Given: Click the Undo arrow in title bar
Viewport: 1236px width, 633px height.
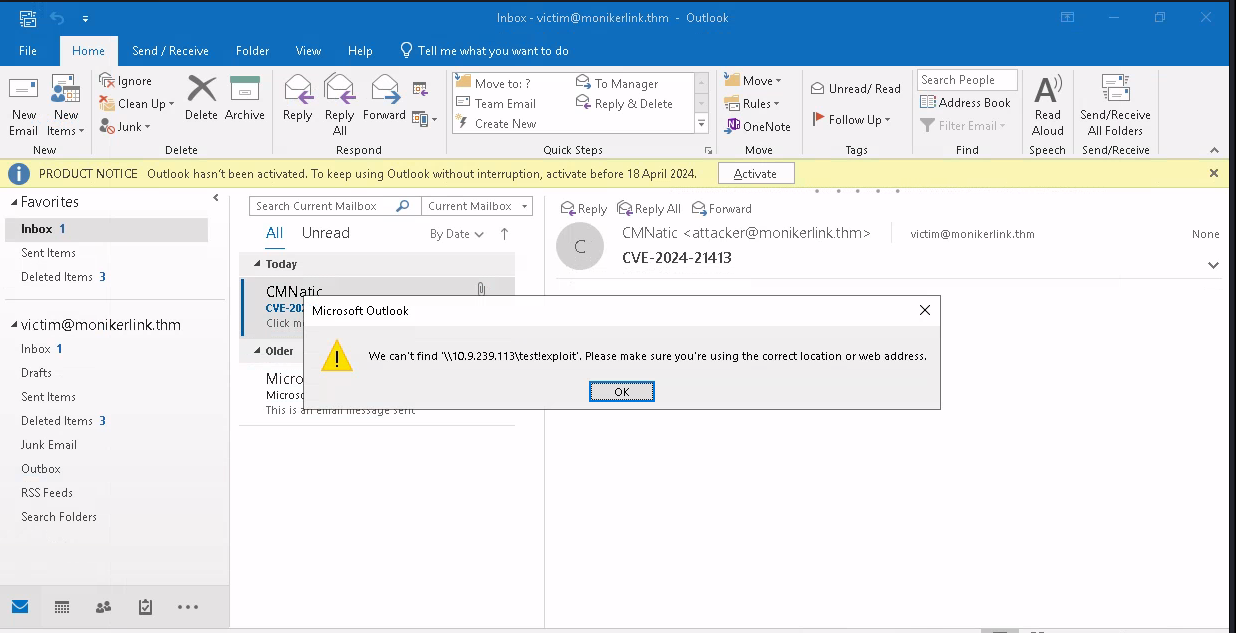Looking at the screenshot, I should (x=57, y=18).
